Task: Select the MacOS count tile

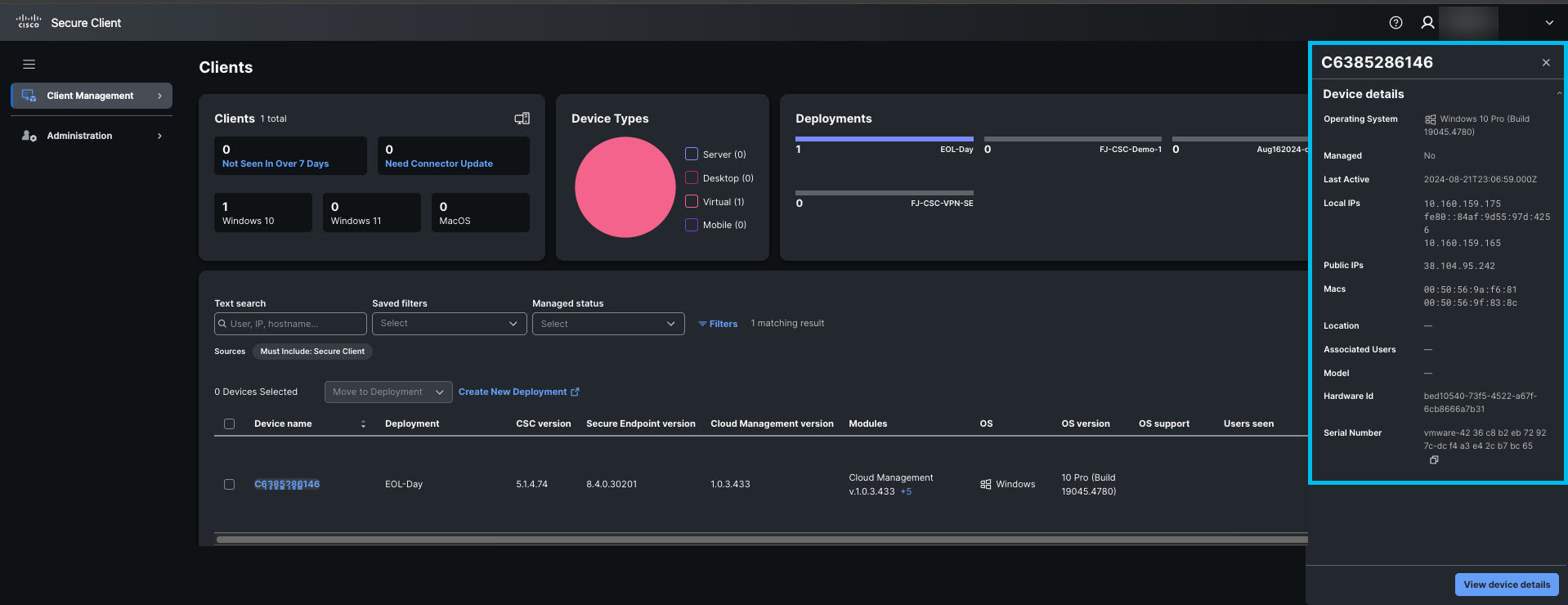Action: 481,213
